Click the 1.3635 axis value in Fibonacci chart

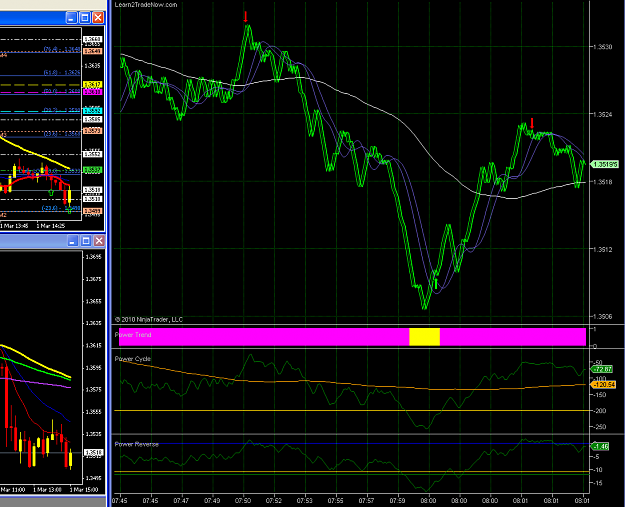tap(92, 65)
